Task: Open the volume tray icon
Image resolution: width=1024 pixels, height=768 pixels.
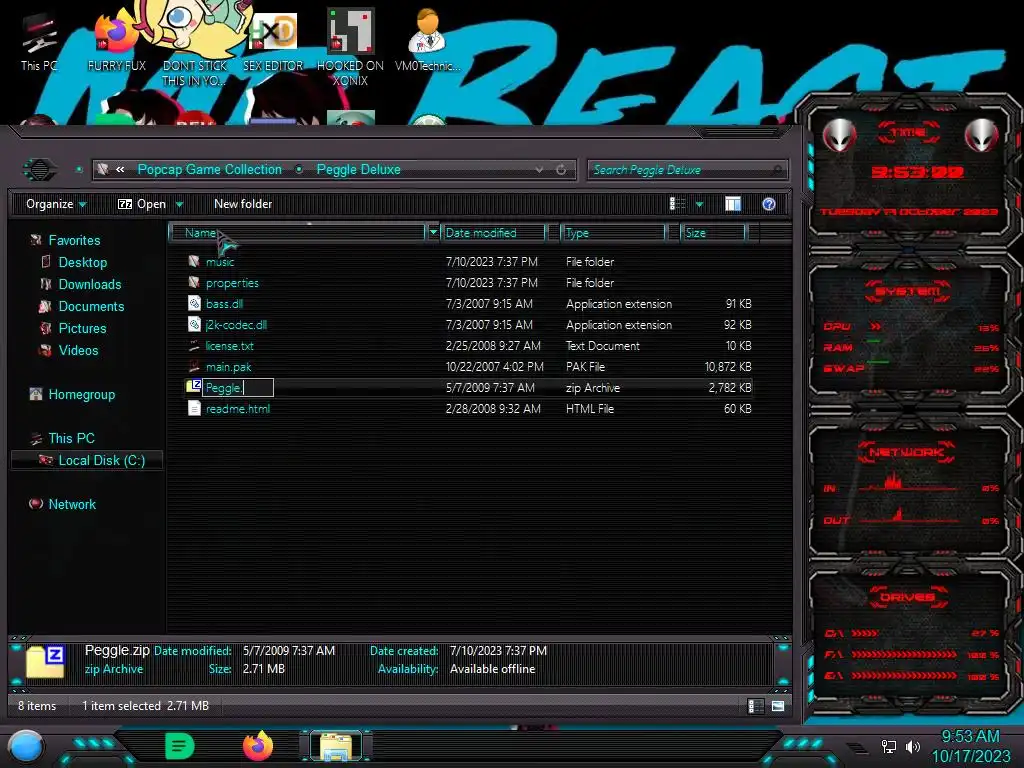Action: [x=912, y=746]
